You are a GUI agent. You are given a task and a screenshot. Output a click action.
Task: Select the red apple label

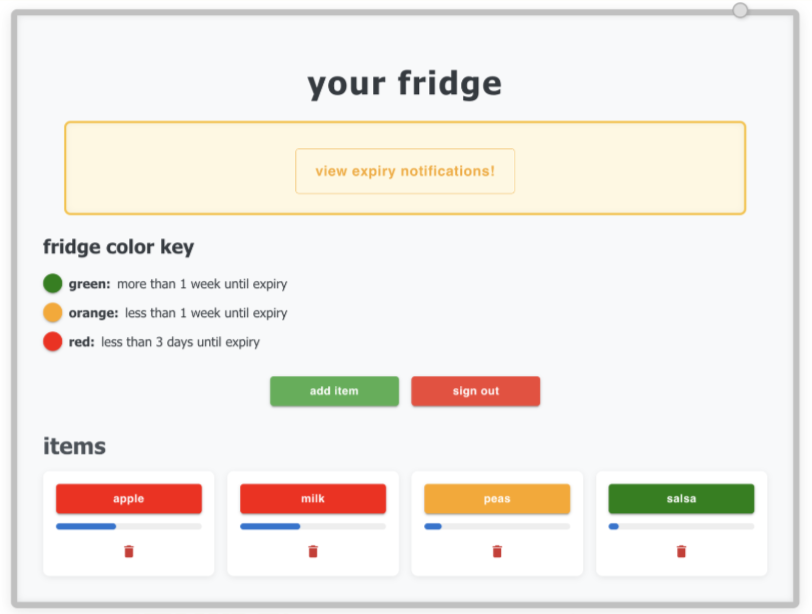click(x=129, y=499)
